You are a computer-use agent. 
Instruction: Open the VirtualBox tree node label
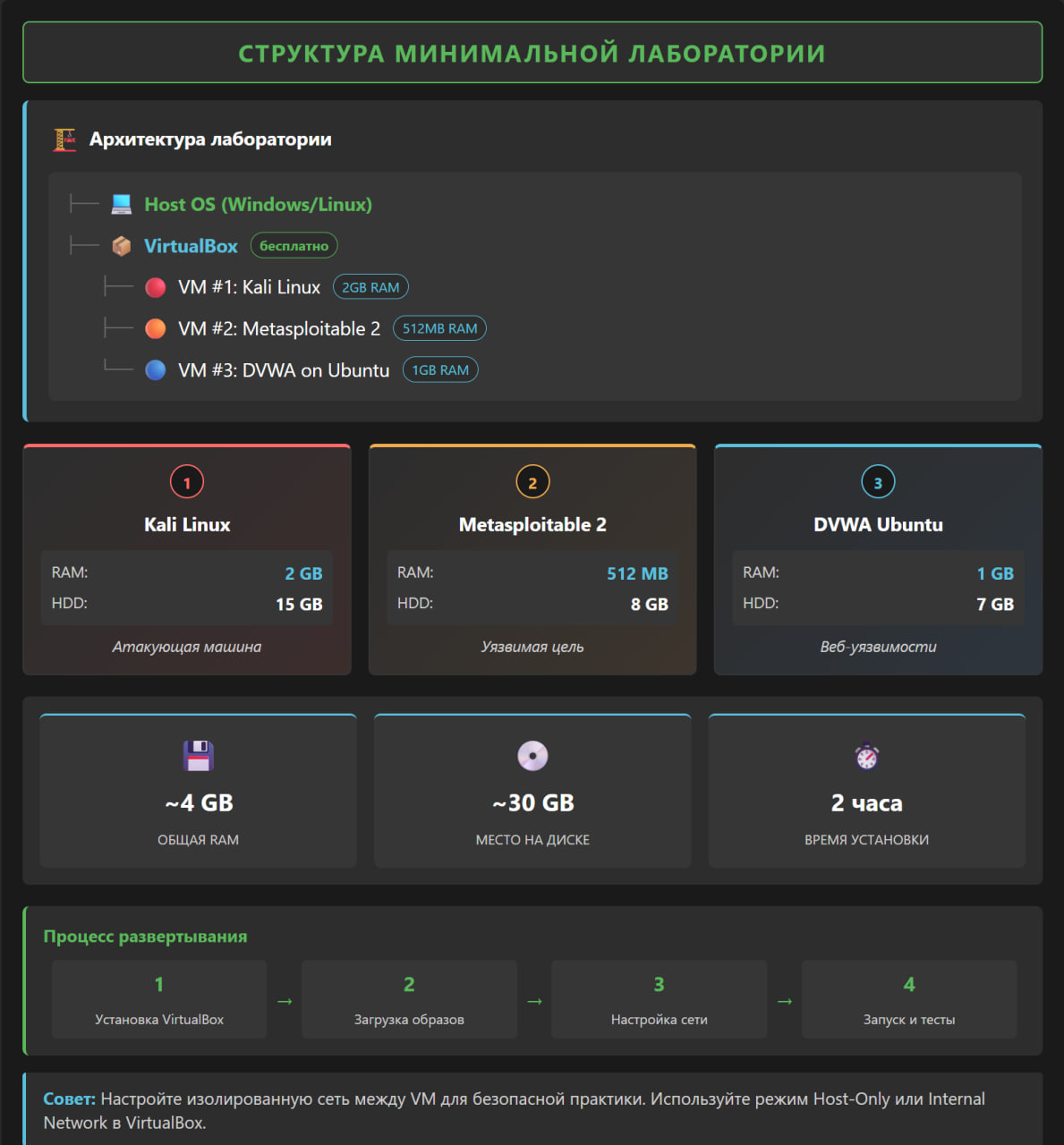pyautogui.click(x=191, y=246)
